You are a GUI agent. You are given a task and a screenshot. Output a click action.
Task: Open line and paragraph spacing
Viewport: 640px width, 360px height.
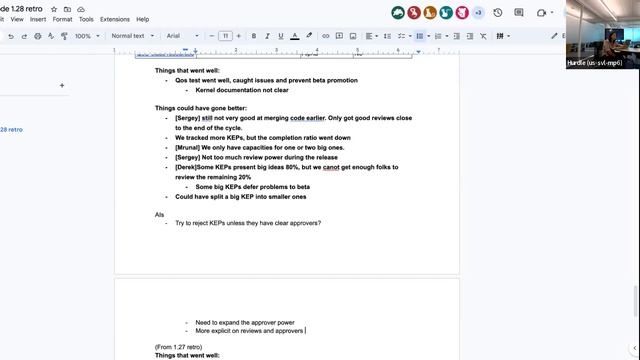(x=387, y=36)
